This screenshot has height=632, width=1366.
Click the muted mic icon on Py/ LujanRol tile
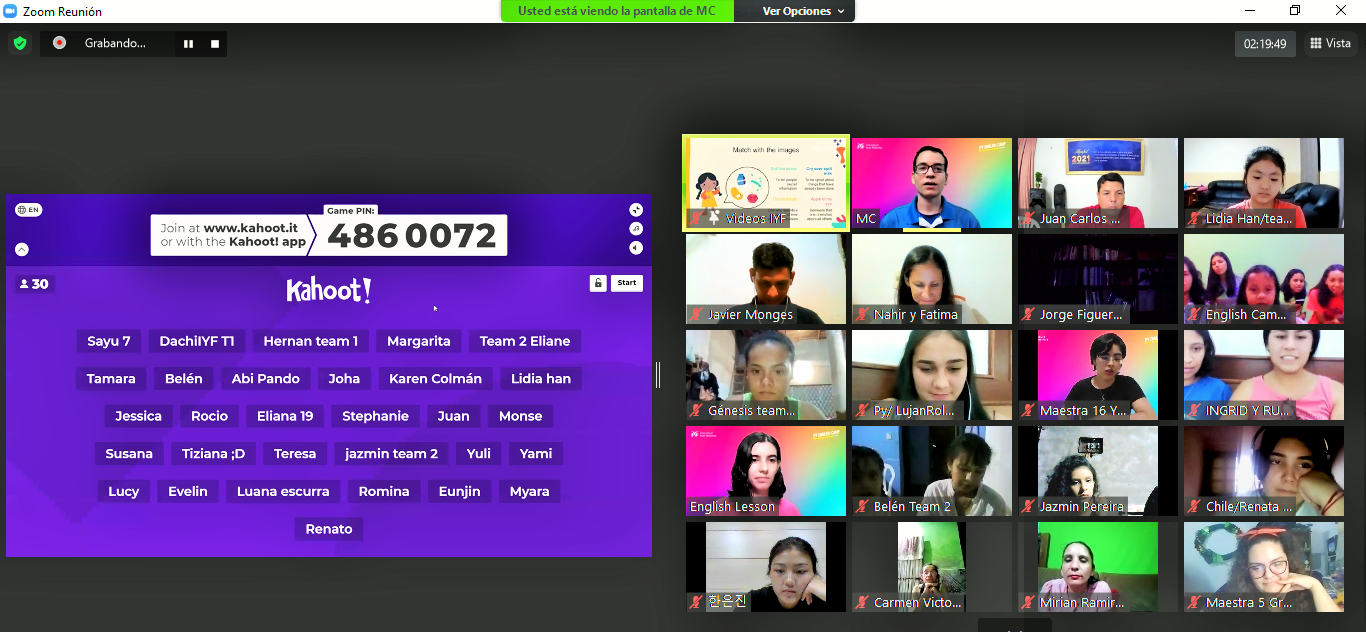862,410
